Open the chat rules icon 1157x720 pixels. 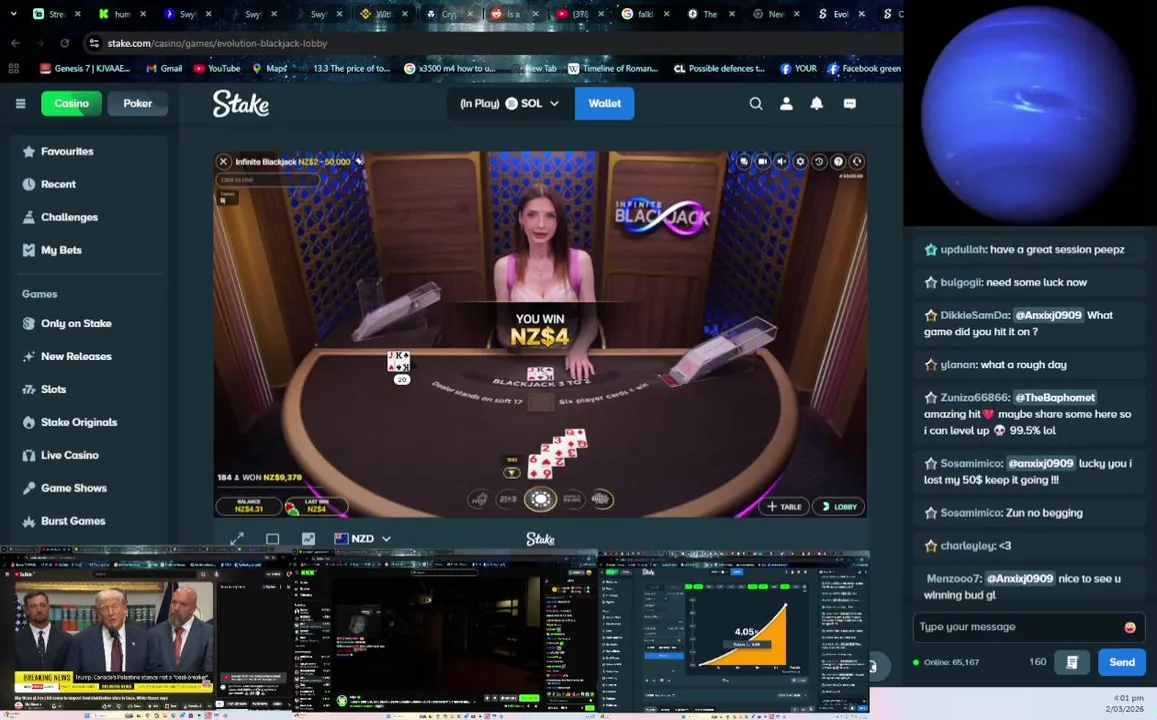1072,662
